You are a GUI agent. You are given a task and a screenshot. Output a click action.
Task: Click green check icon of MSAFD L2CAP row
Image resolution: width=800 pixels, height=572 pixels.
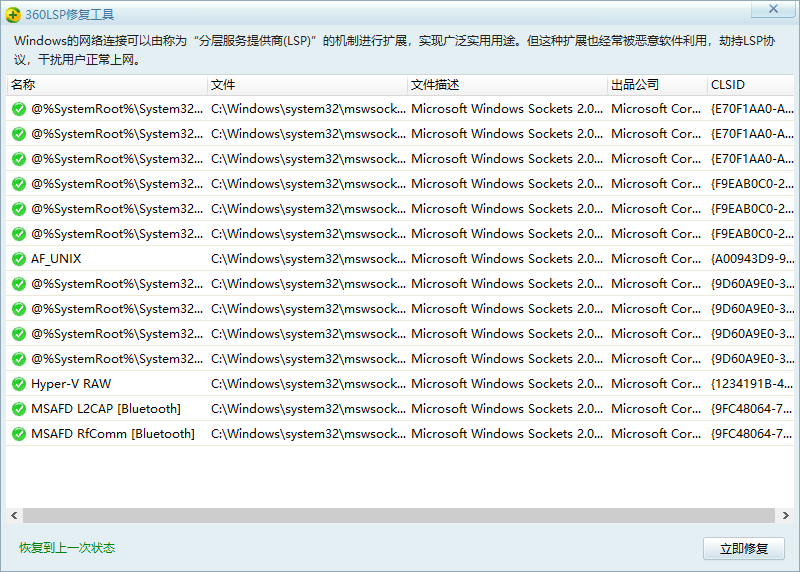(x=19, y=409)
